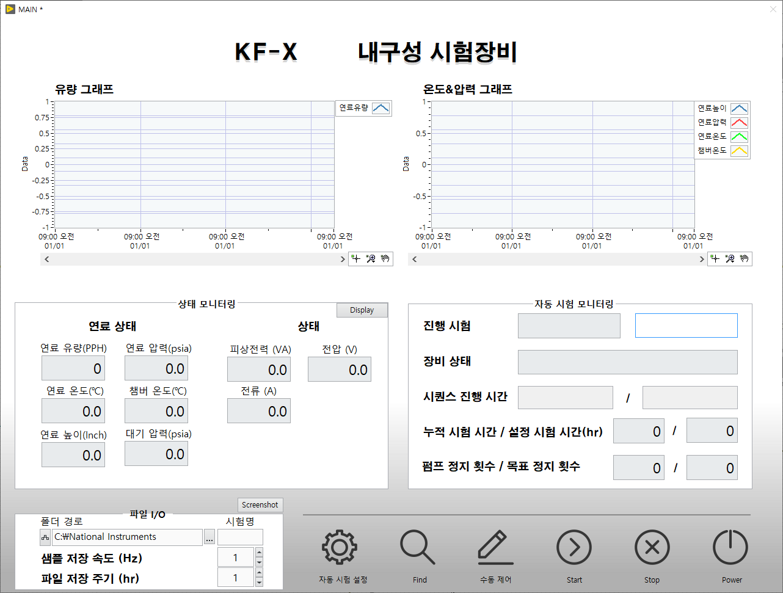Viewport: 783px width, 593px height.
Task: Select crosshair cursor tool on 유량 그래프 palette
Action: 356,259
